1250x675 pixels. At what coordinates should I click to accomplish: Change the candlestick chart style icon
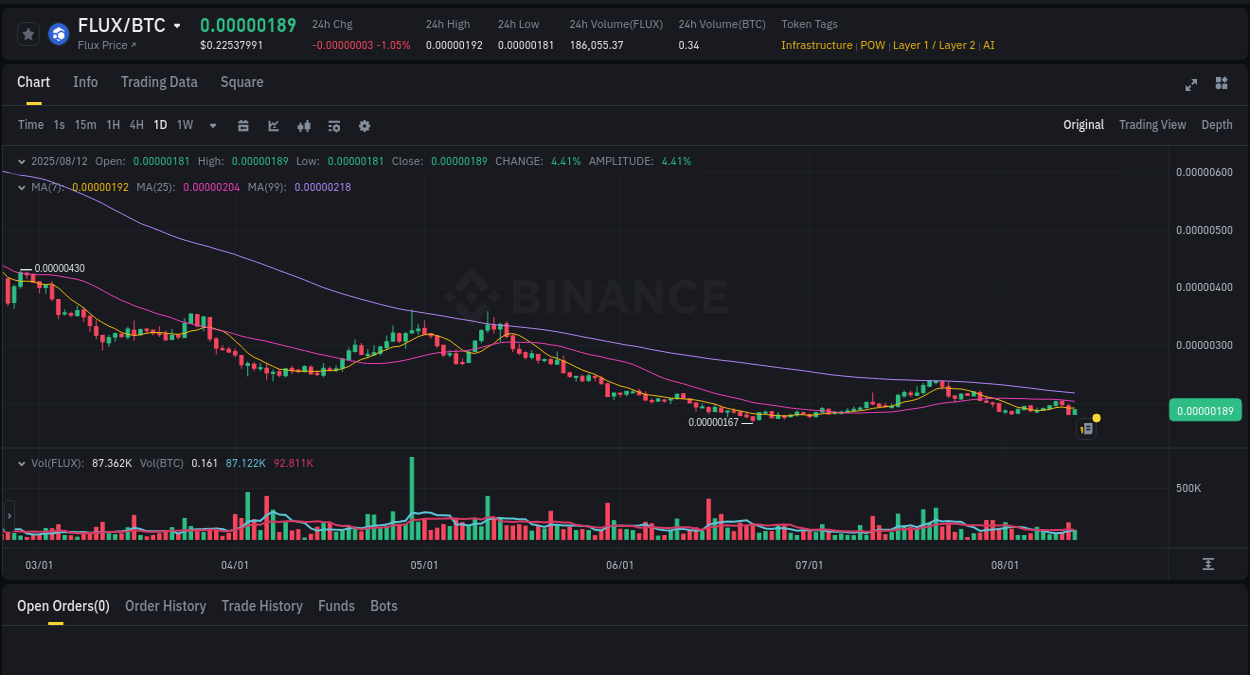point(304,126)
